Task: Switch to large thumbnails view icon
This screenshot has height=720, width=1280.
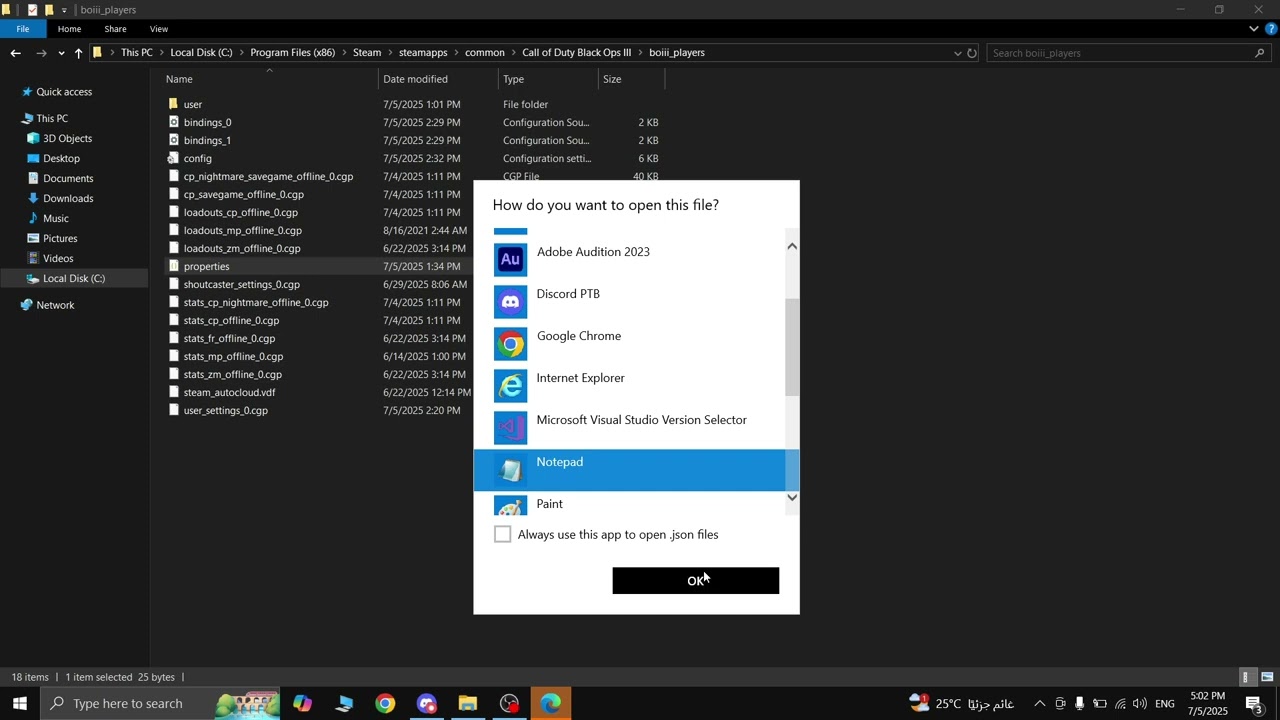Action: coord(1266,677)
